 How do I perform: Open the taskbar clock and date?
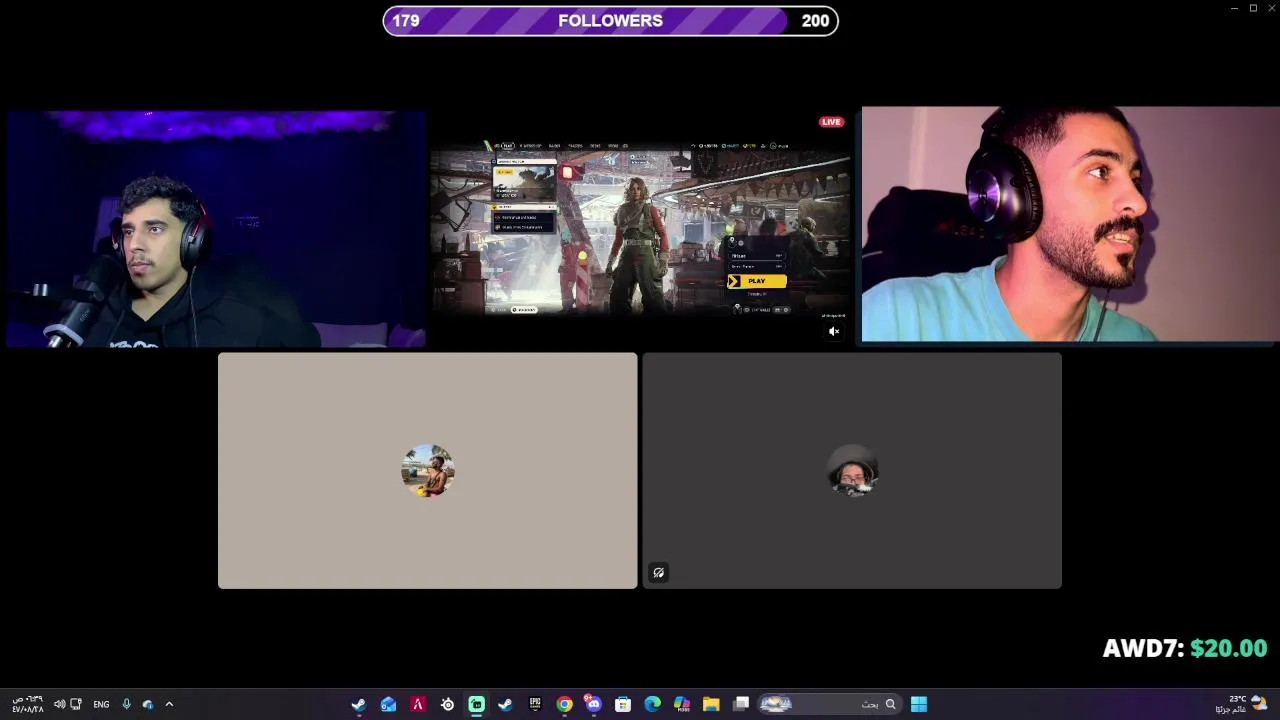tap(27, 705)
